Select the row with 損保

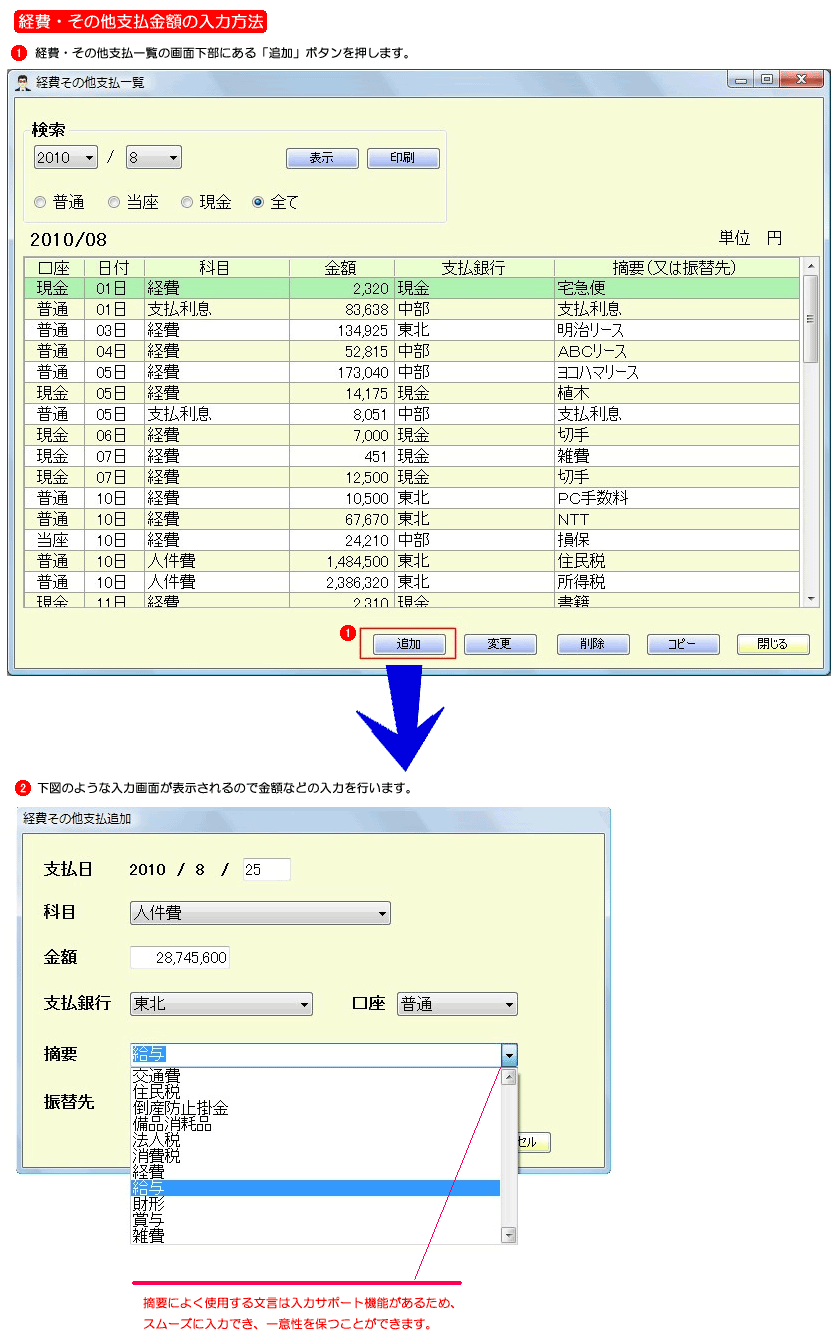pyautogui.click(x=412, y=540)
